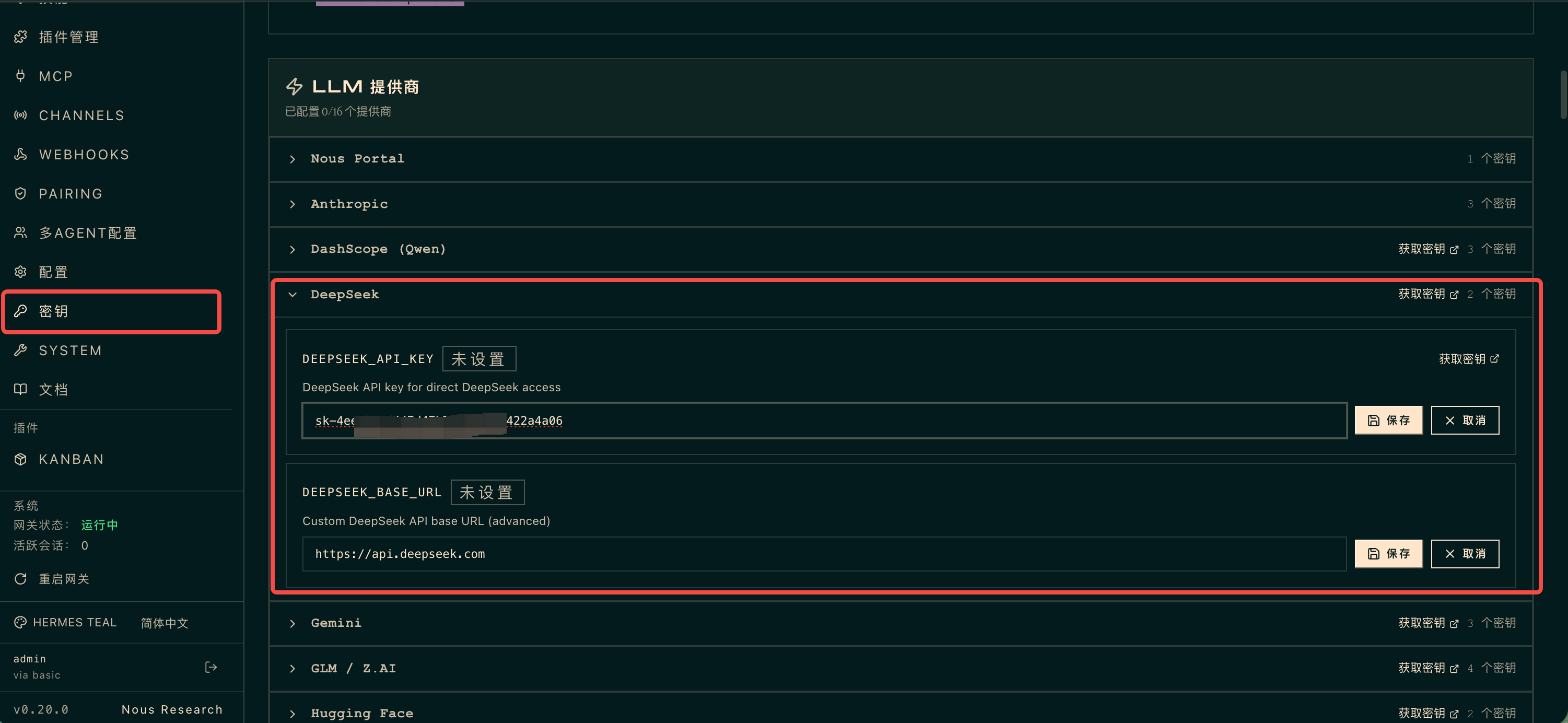Click the page vertical scrollbar thumb
Screen dimensions: 1568x723
pyautogui.click(x=1563, y=95)
